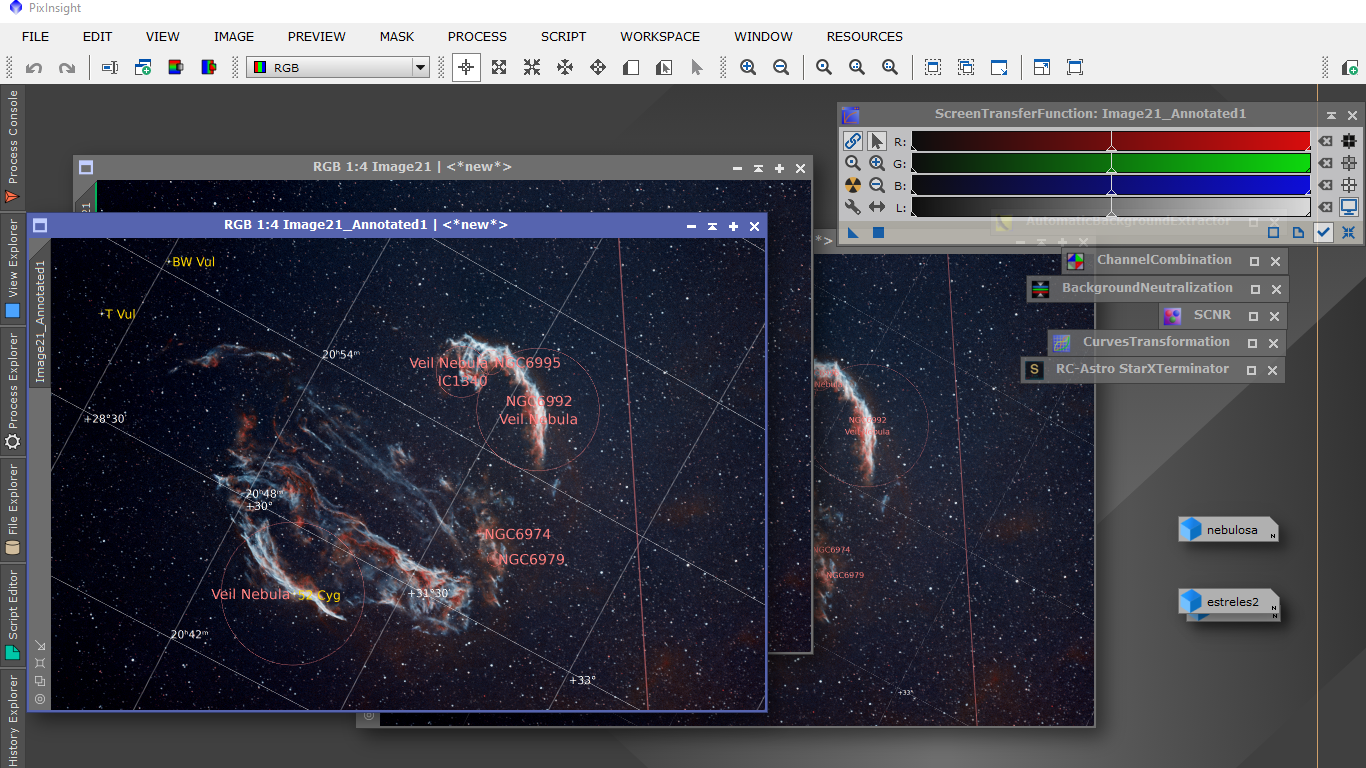The height and width of the screenshot is (768, 1366).
Task: Click the STF Reset crossed-arrows icon
Action: coord(1349,232)
